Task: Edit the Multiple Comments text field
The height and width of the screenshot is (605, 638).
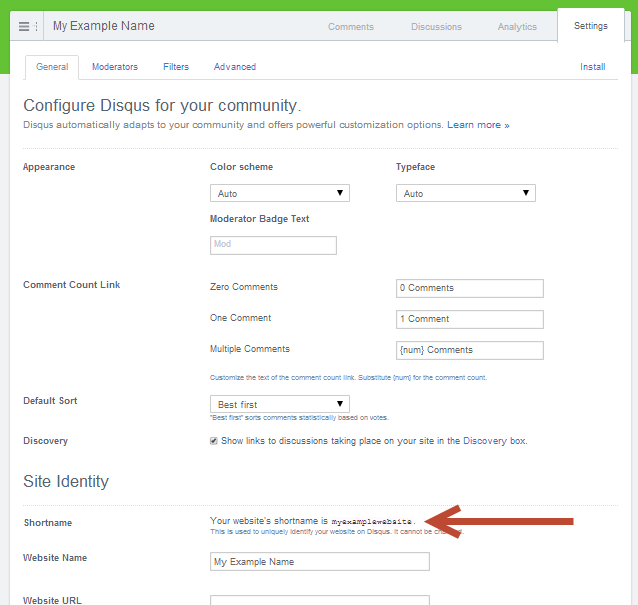Action: (x=469, y=350)
